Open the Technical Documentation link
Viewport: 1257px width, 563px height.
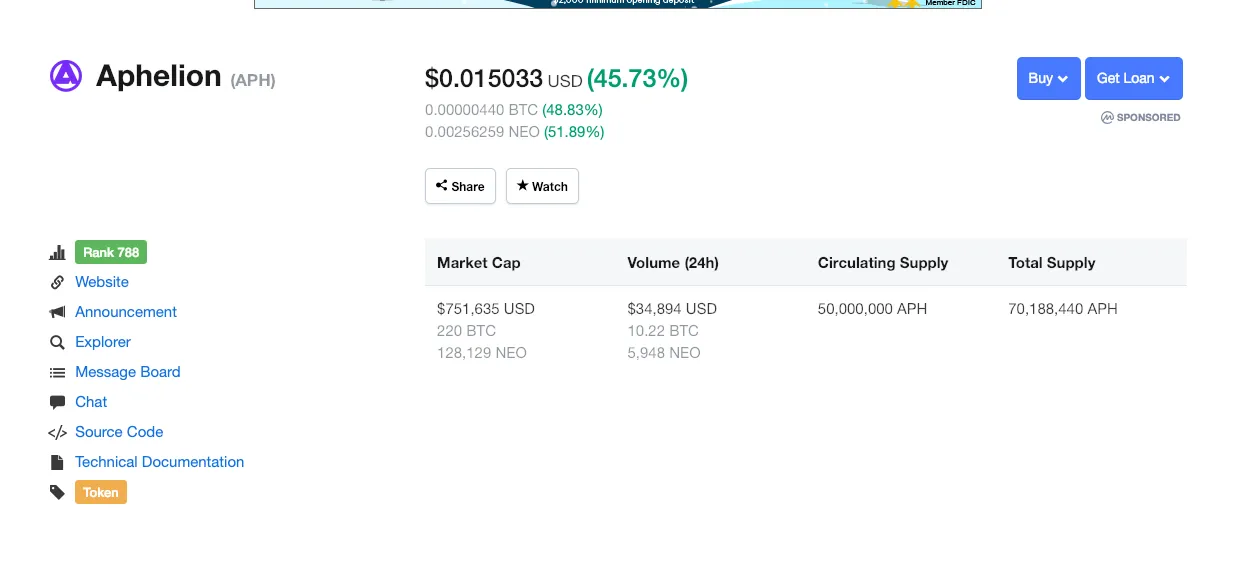pyautogui.click(x=160, y=462)
